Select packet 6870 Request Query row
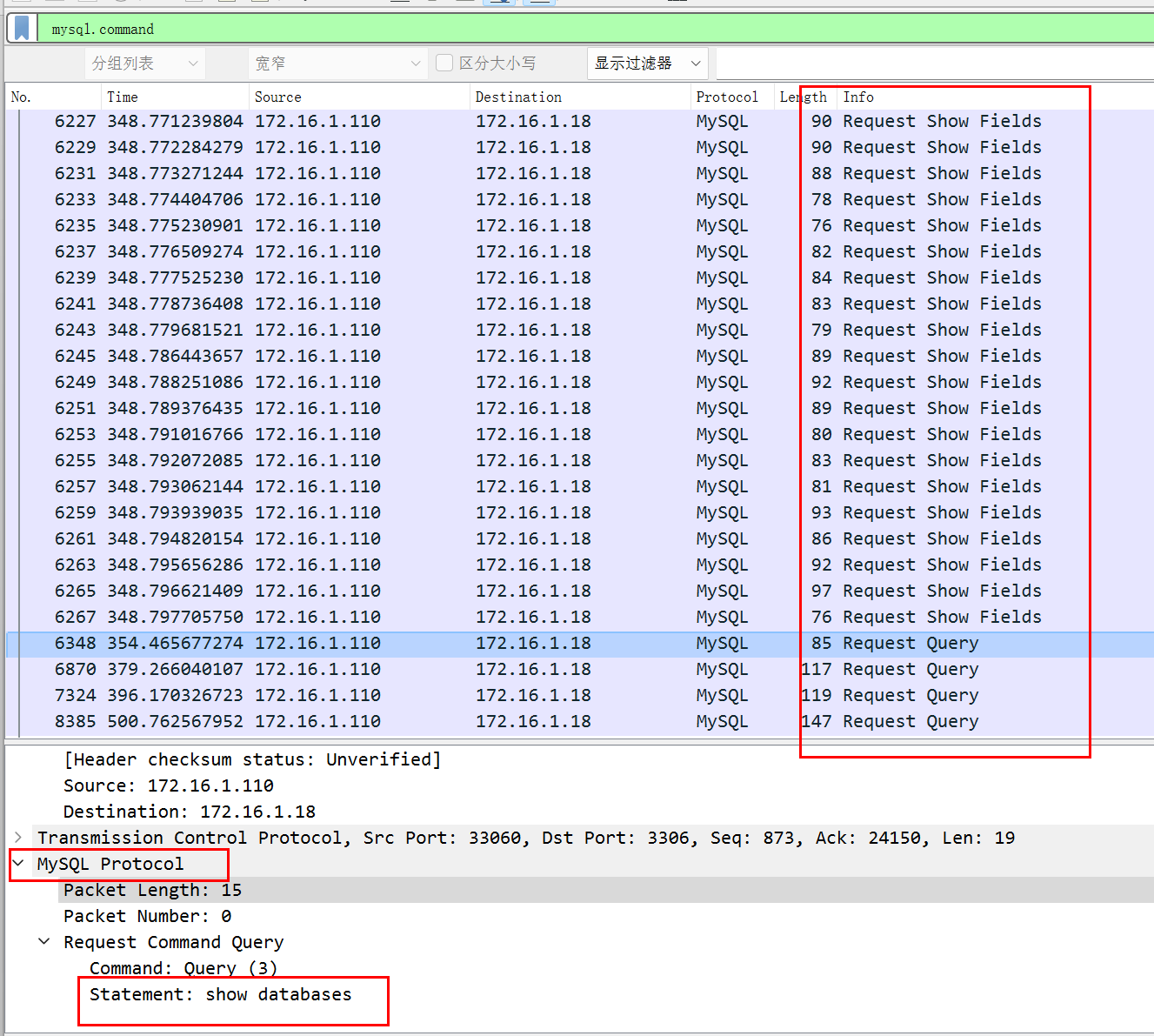The width and height of the screenshot is (1154, 1036). [x=580, y=669]
